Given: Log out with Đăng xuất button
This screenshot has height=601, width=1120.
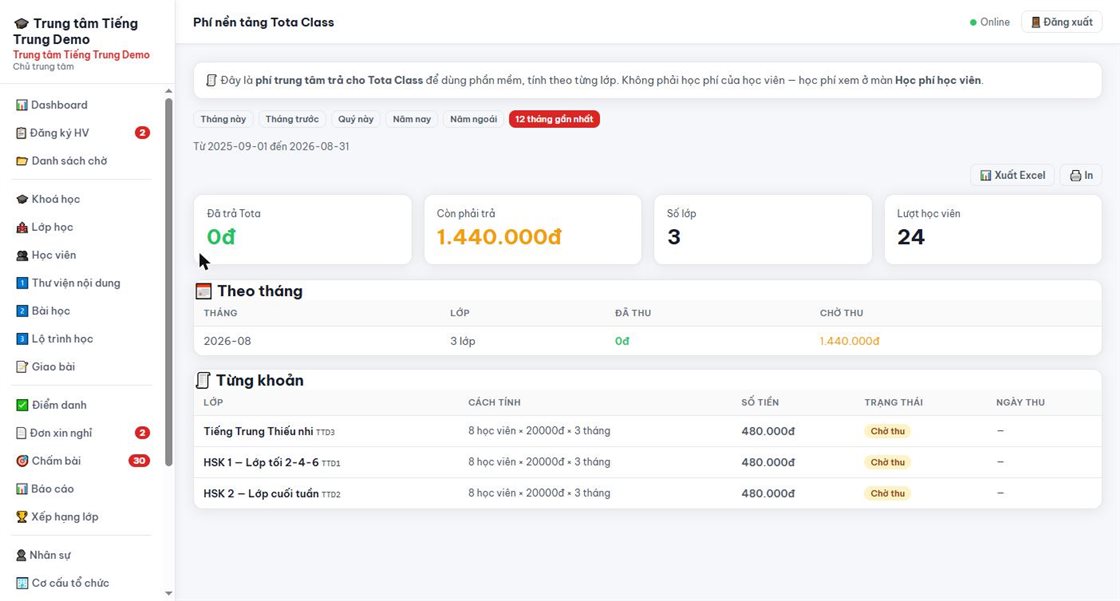Looking at the screenshot, I should pyautogui.click(x=1061, y=22).
